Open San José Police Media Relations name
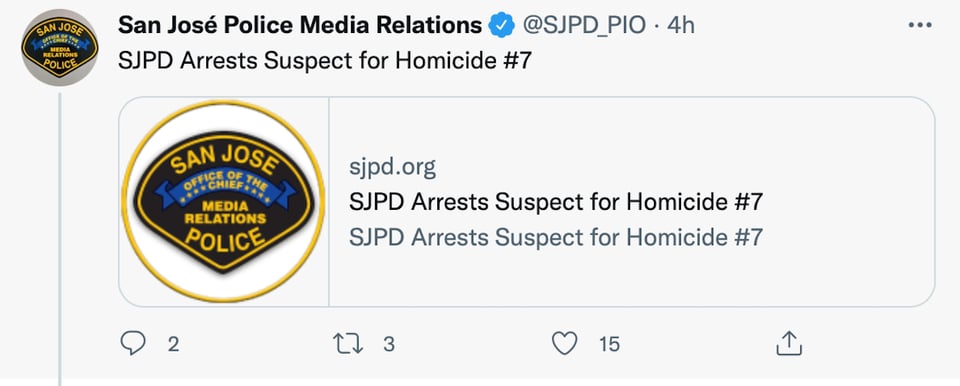This screenshot has height=386, width=960. pyautogui.click(x=299, y=25)
